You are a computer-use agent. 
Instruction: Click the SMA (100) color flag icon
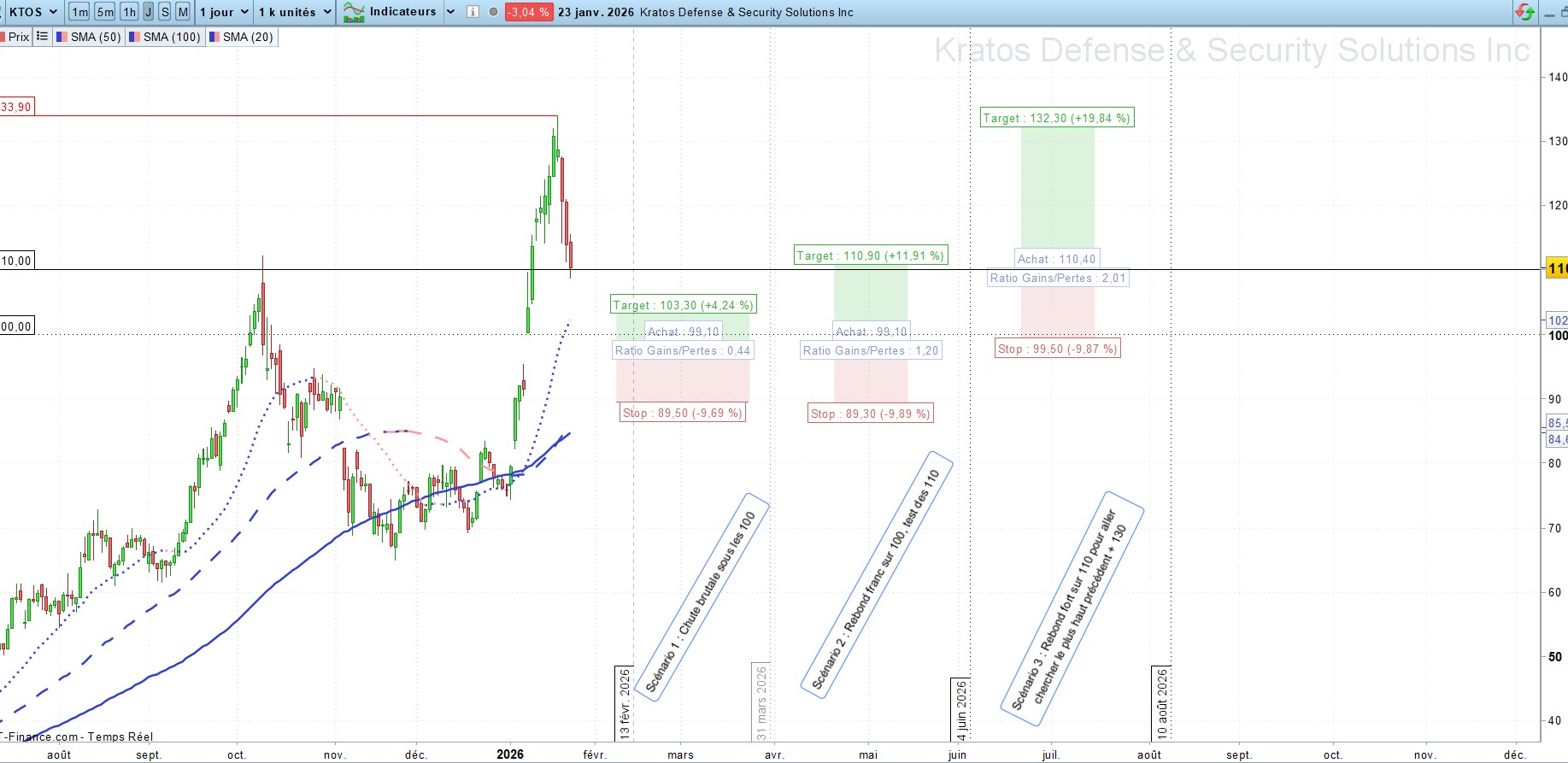click(x=134, y=37)
